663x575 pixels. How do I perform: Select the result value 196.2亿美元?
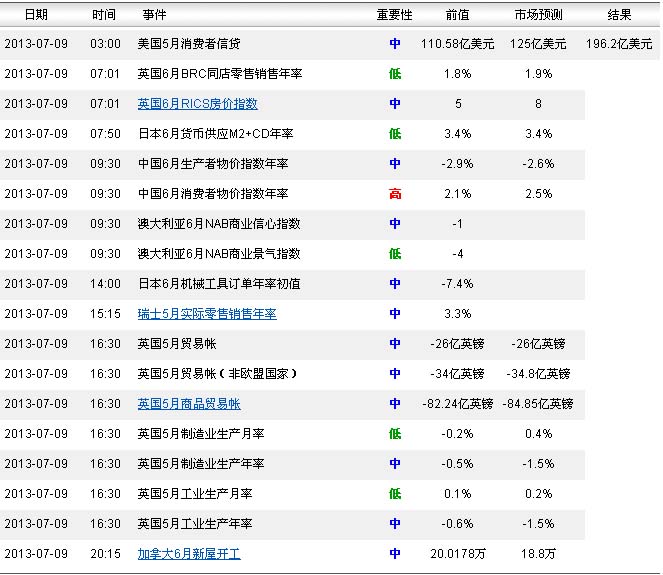(619, 44)
